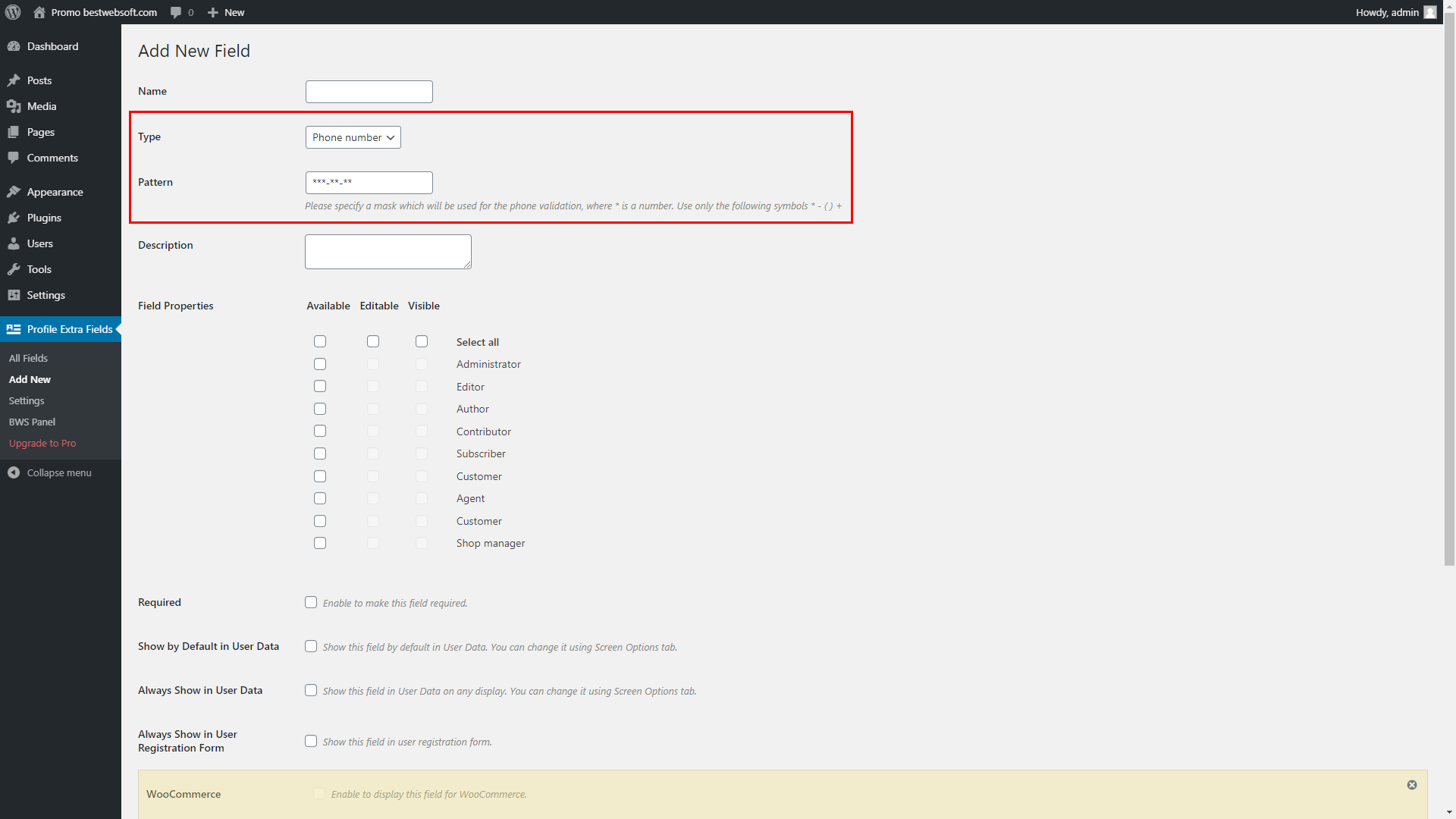Enable this field for WooCommerce

pos(319,793)
